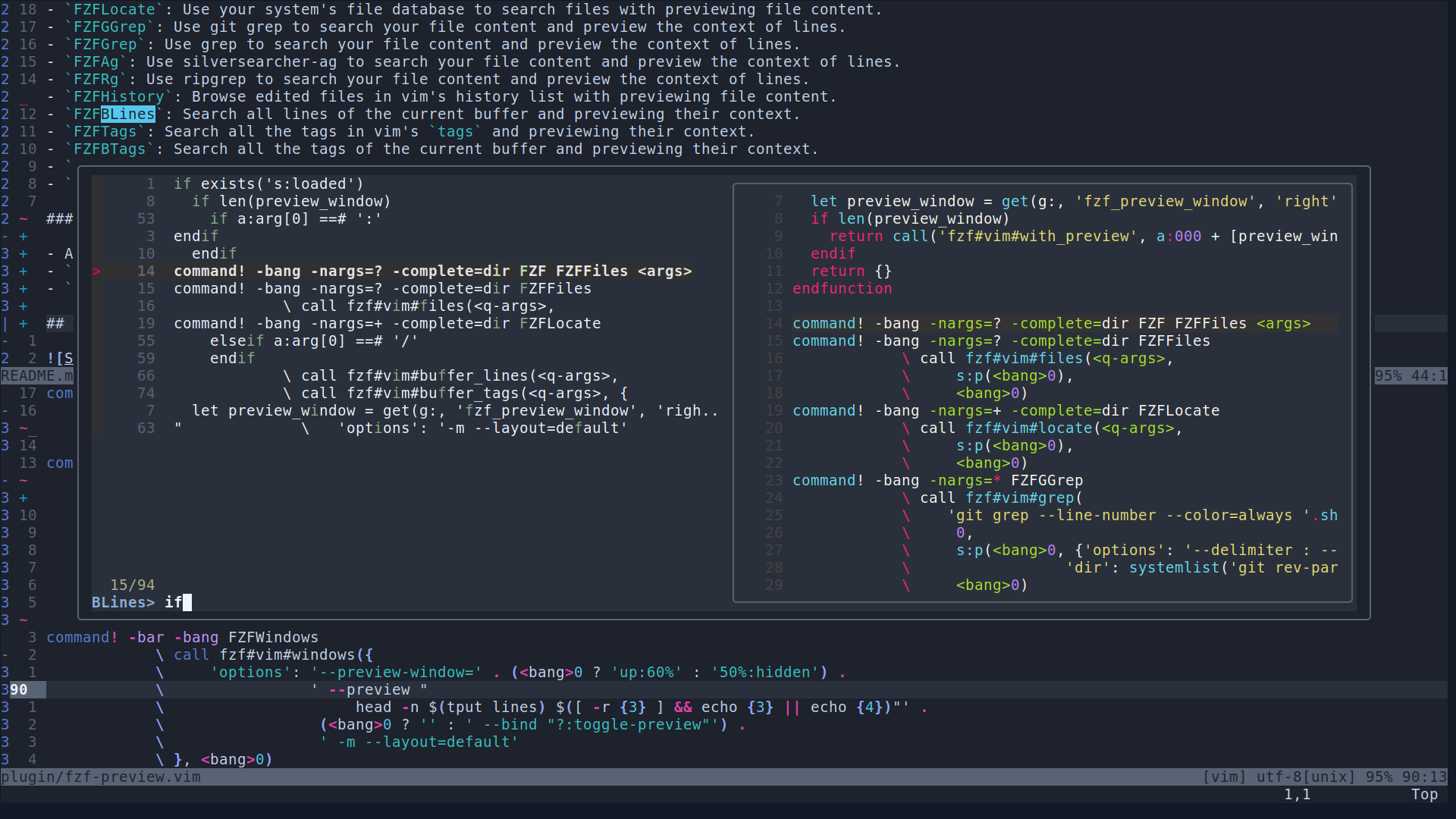This screenshot has height=819, width=1456.
Task: Click the highlighted BLines word in the README
Action: click(x=127, y=115)
